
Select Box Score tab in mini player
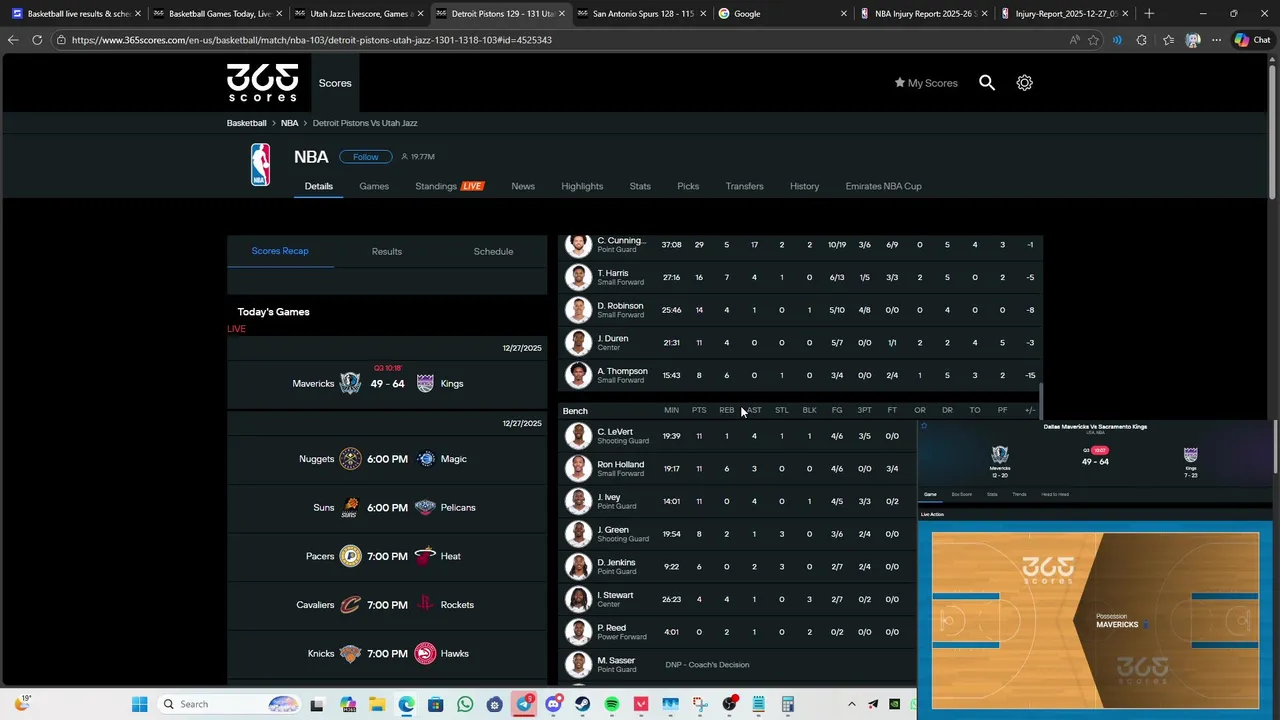point(961,494)
